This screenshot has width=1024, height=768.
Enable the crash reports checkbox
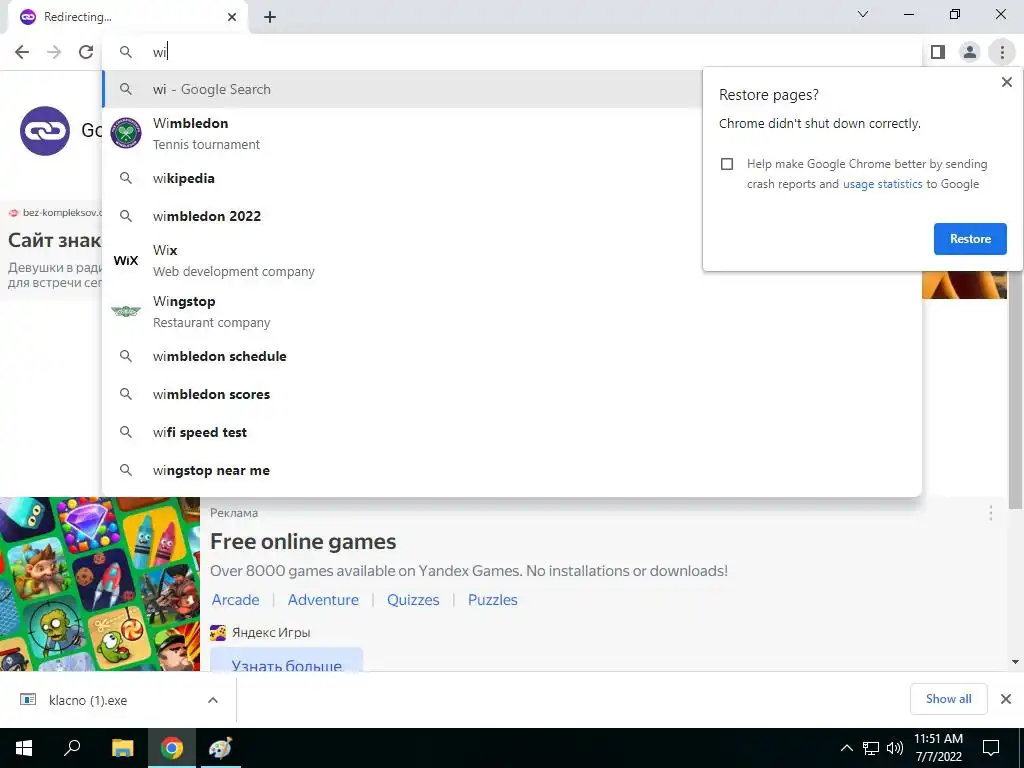(x=727, y=164)
